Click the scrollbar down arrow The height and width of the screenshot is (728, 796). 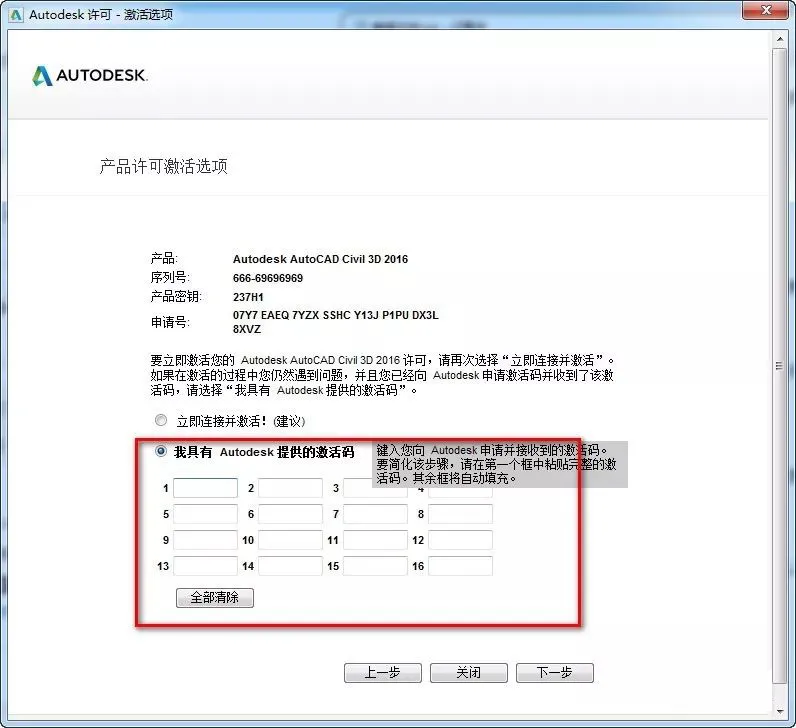pos(780,712)
